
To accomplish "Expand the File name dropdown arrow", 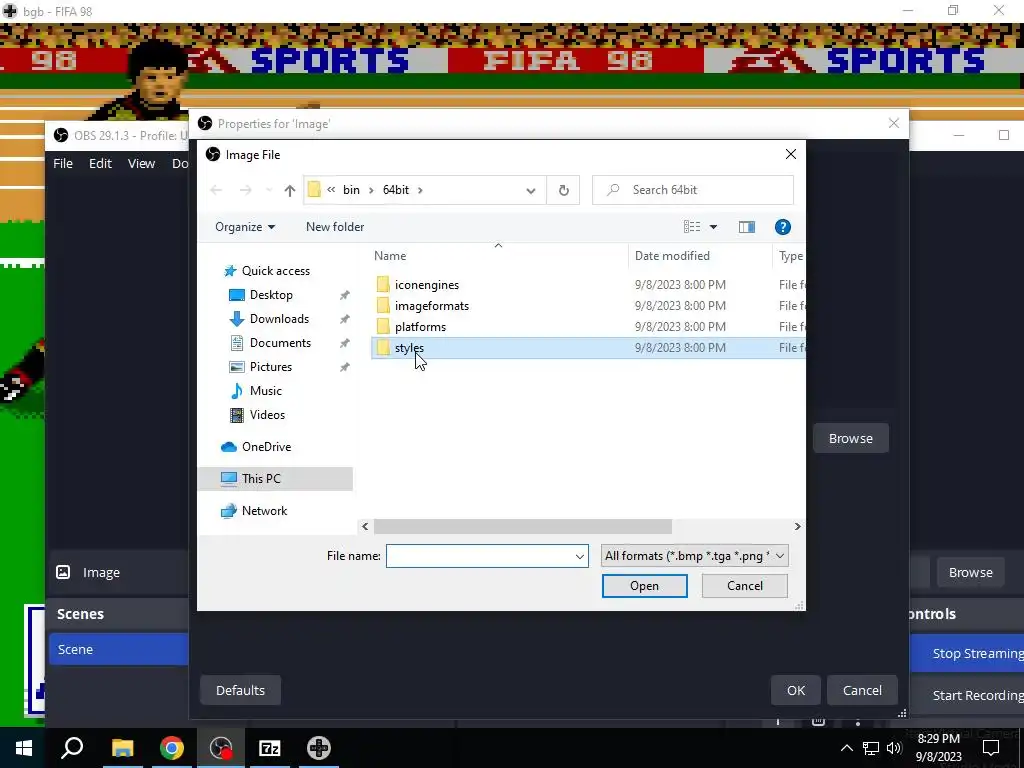I will (579, 556).
